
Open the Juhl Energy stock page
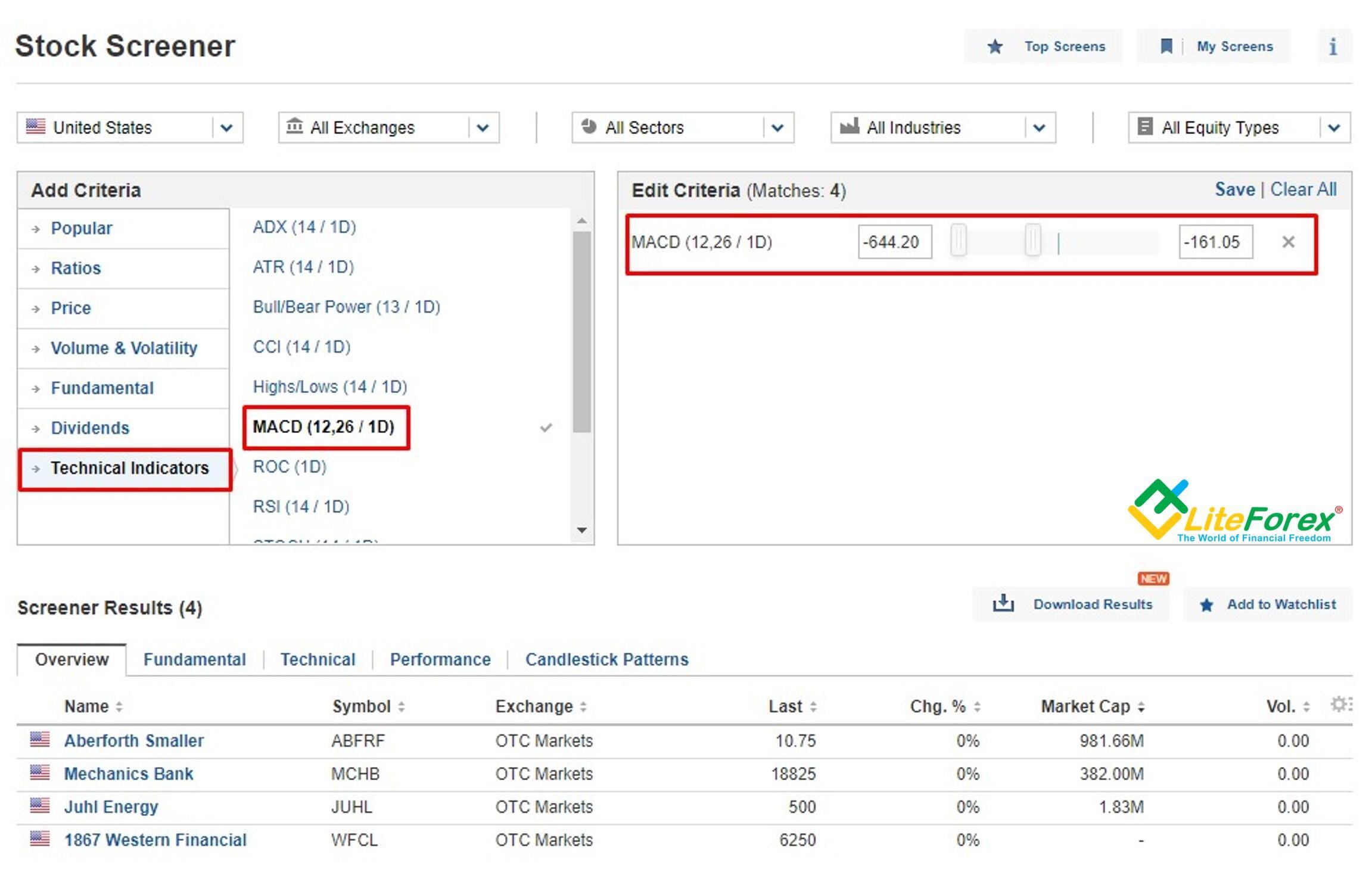[111, 807]
